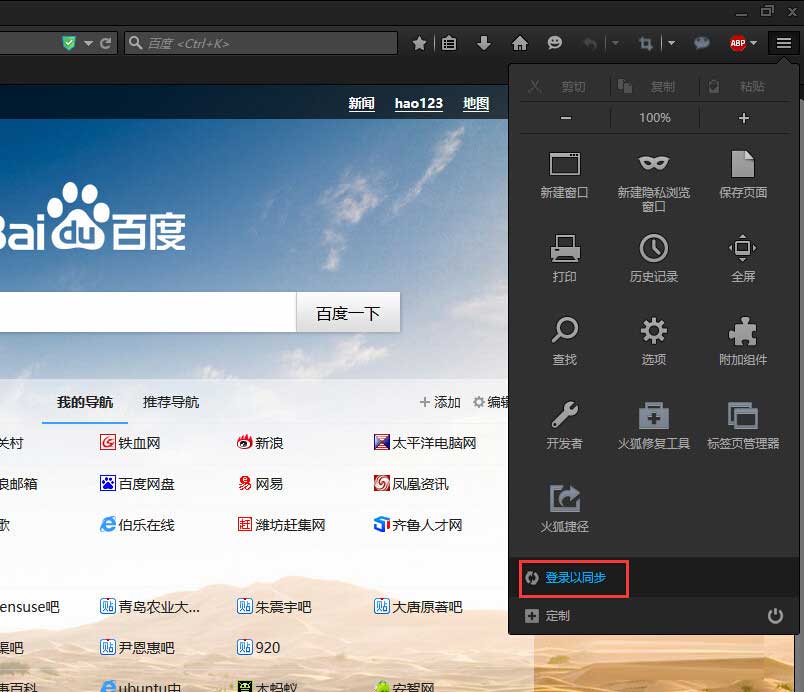The width and height of the screenshot is (804, 692).
Task: Click the undo arrow toolbar icon
Action: [590, 44]
